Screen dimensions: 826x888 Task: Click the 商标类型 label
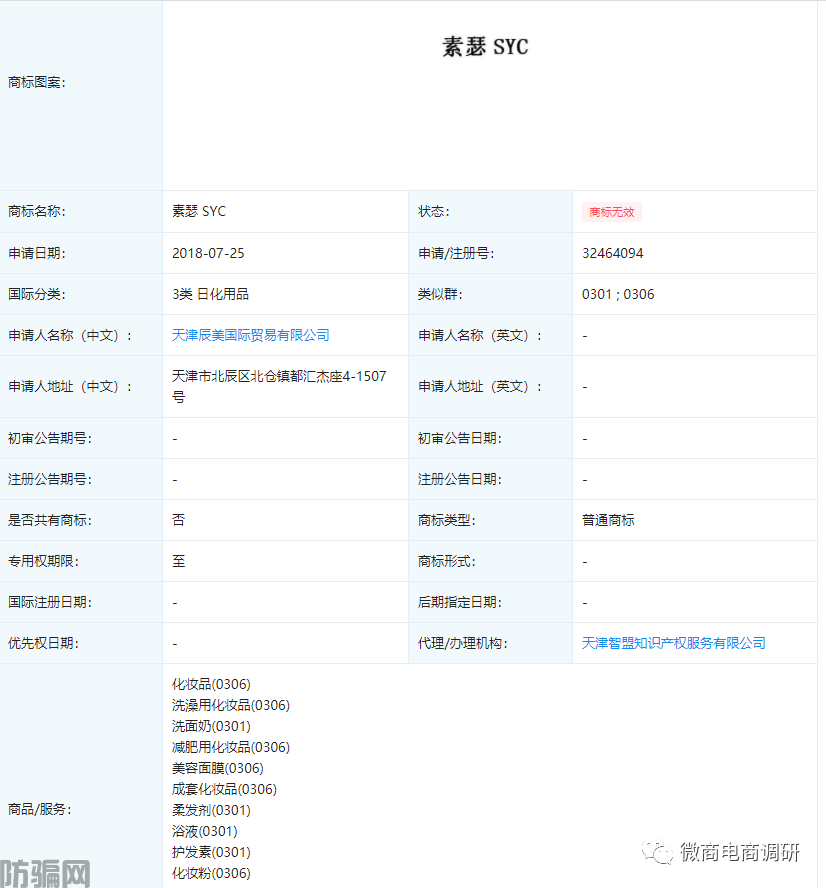tap(447, 520)
